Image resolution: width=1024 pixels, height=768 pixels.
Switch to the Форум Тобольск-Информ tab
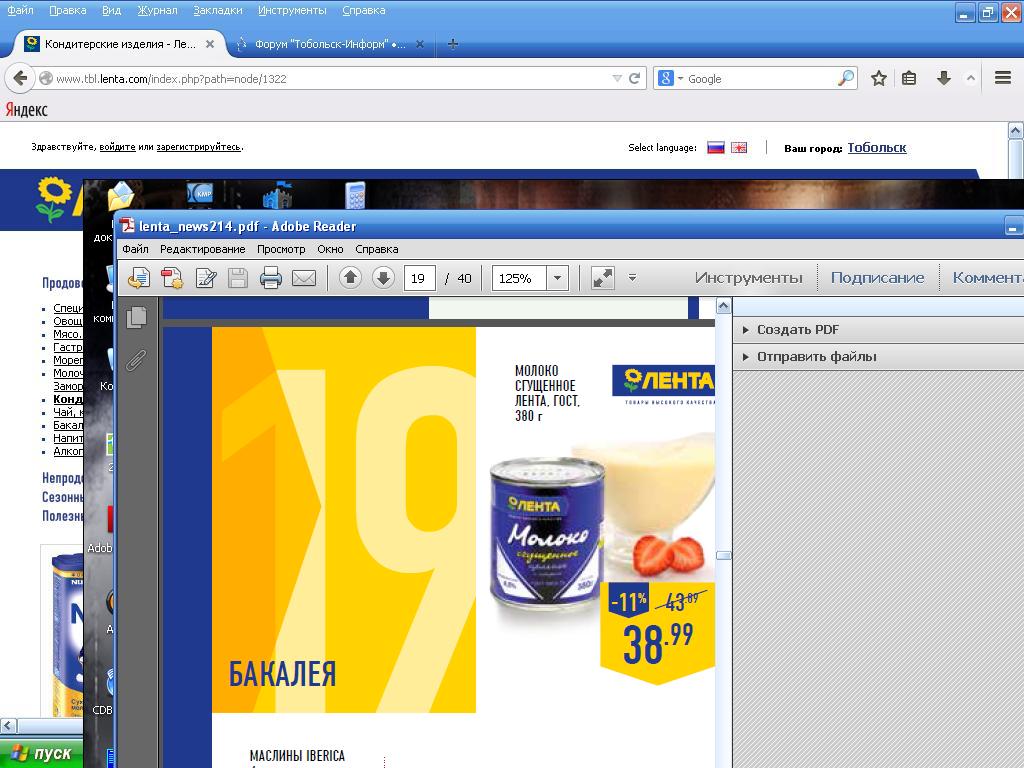(330, 44)
